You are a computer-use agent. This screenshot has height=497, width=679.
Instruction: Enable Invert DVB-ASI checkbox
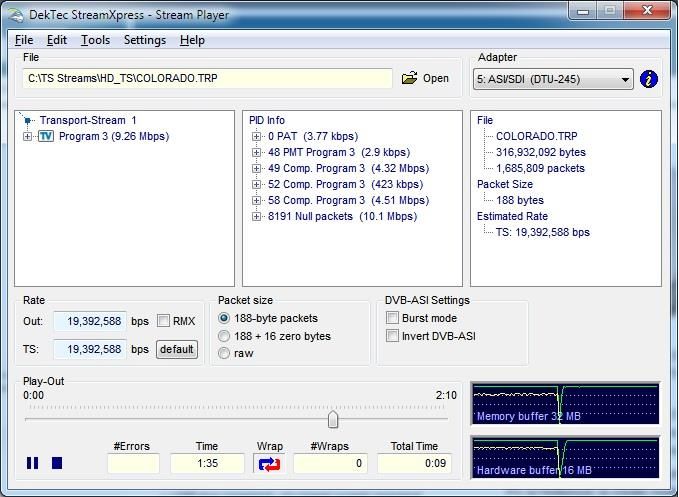(392, 336)
